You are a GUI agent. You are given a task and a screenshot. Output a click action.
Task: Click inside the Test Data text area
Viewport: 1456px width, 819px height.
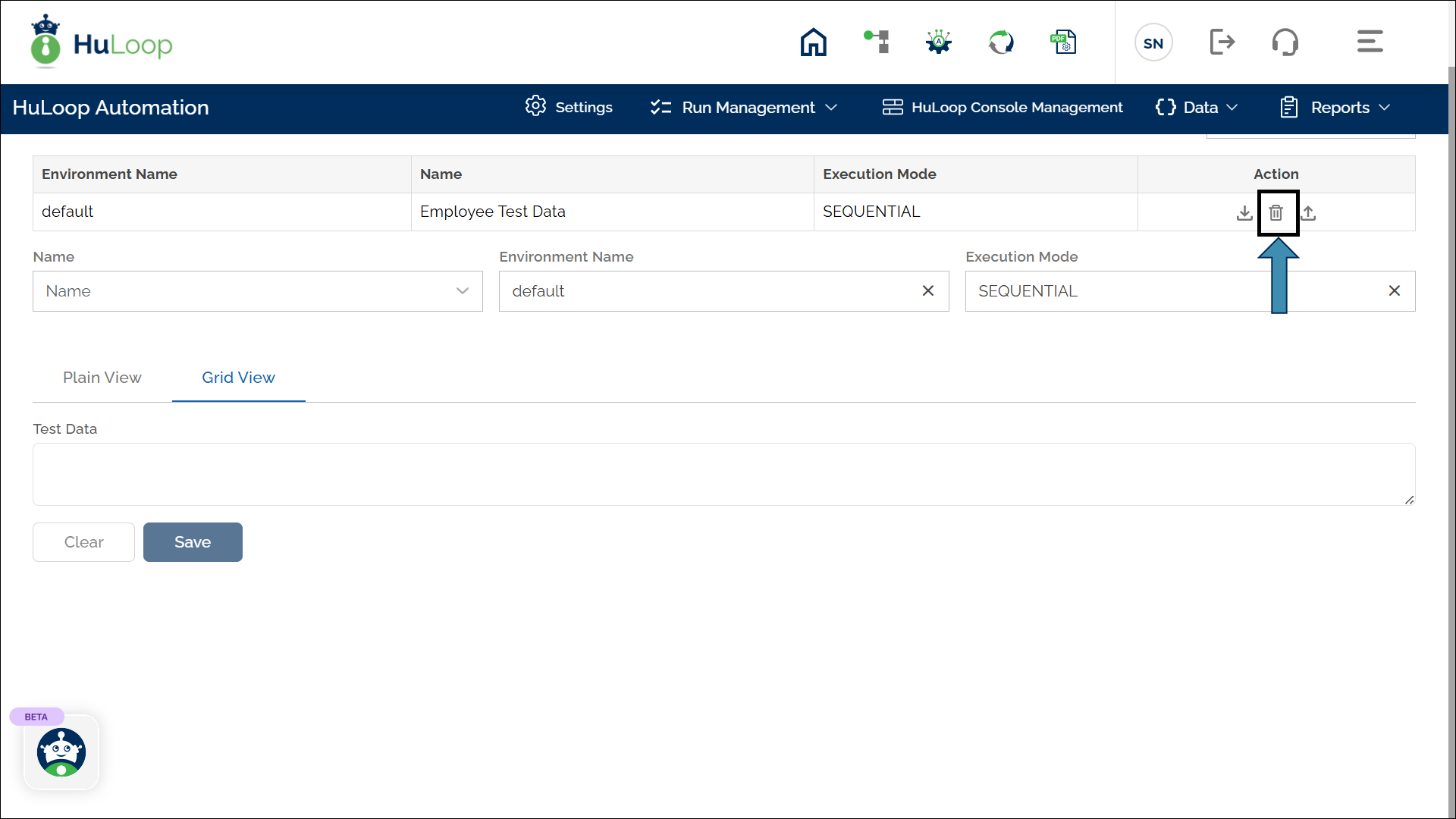click(723, 474)
